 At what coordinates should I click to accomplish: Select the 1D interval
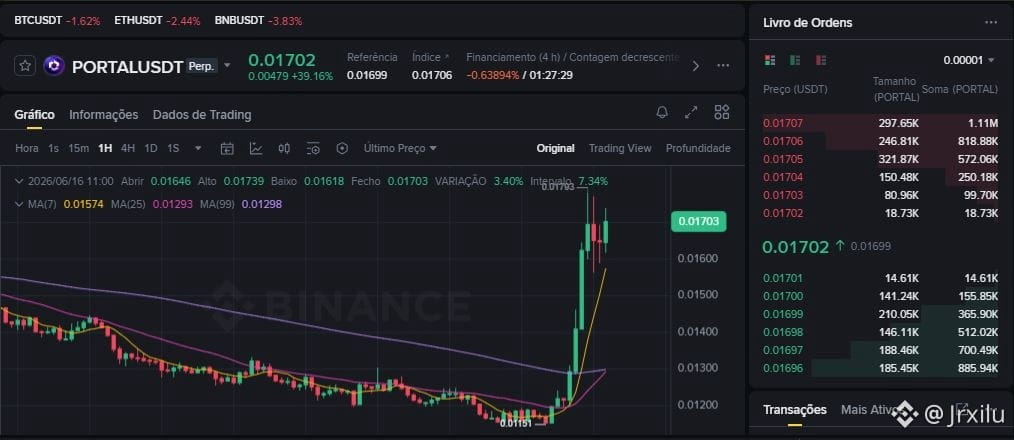pyautogui.click(x=151, y=148)
